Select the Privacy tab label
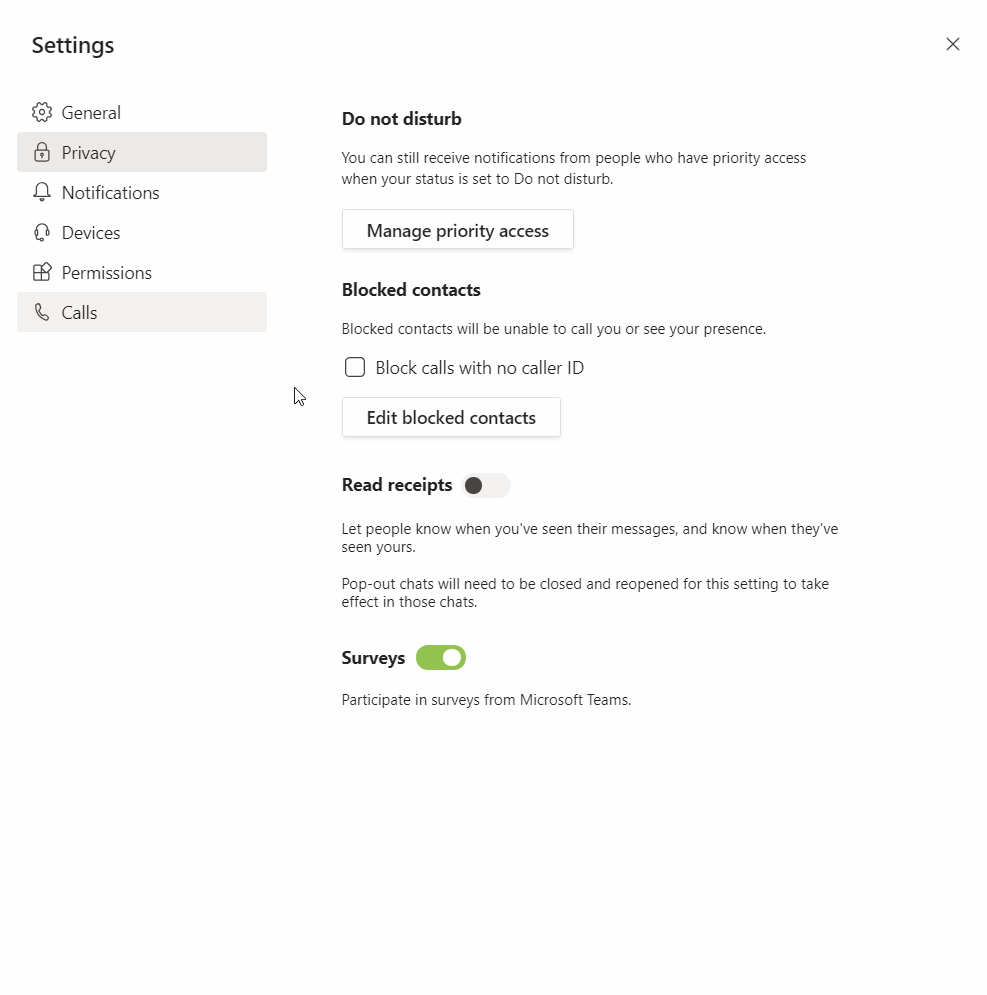 click(x=89, y=153)
